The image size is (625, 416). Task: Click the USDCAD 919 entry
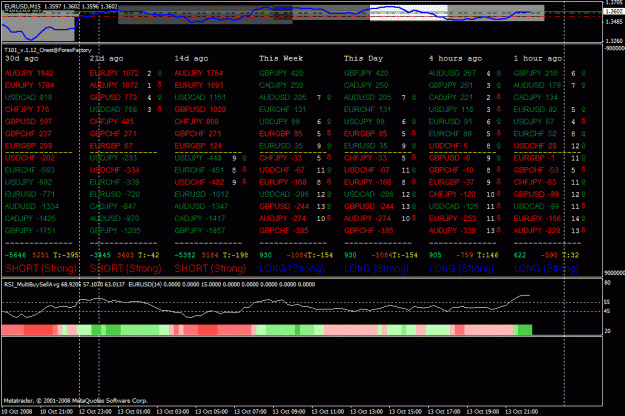tap(28, 97)
